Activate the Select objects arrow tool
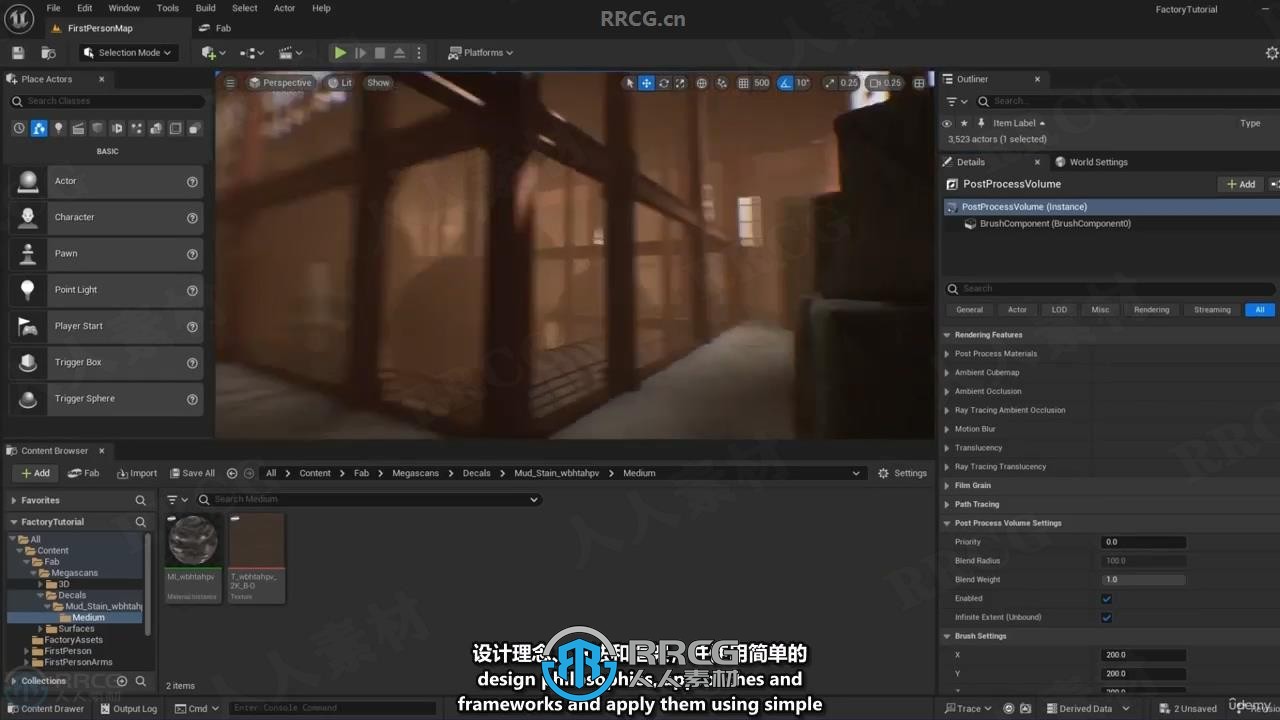 (629, 83)
